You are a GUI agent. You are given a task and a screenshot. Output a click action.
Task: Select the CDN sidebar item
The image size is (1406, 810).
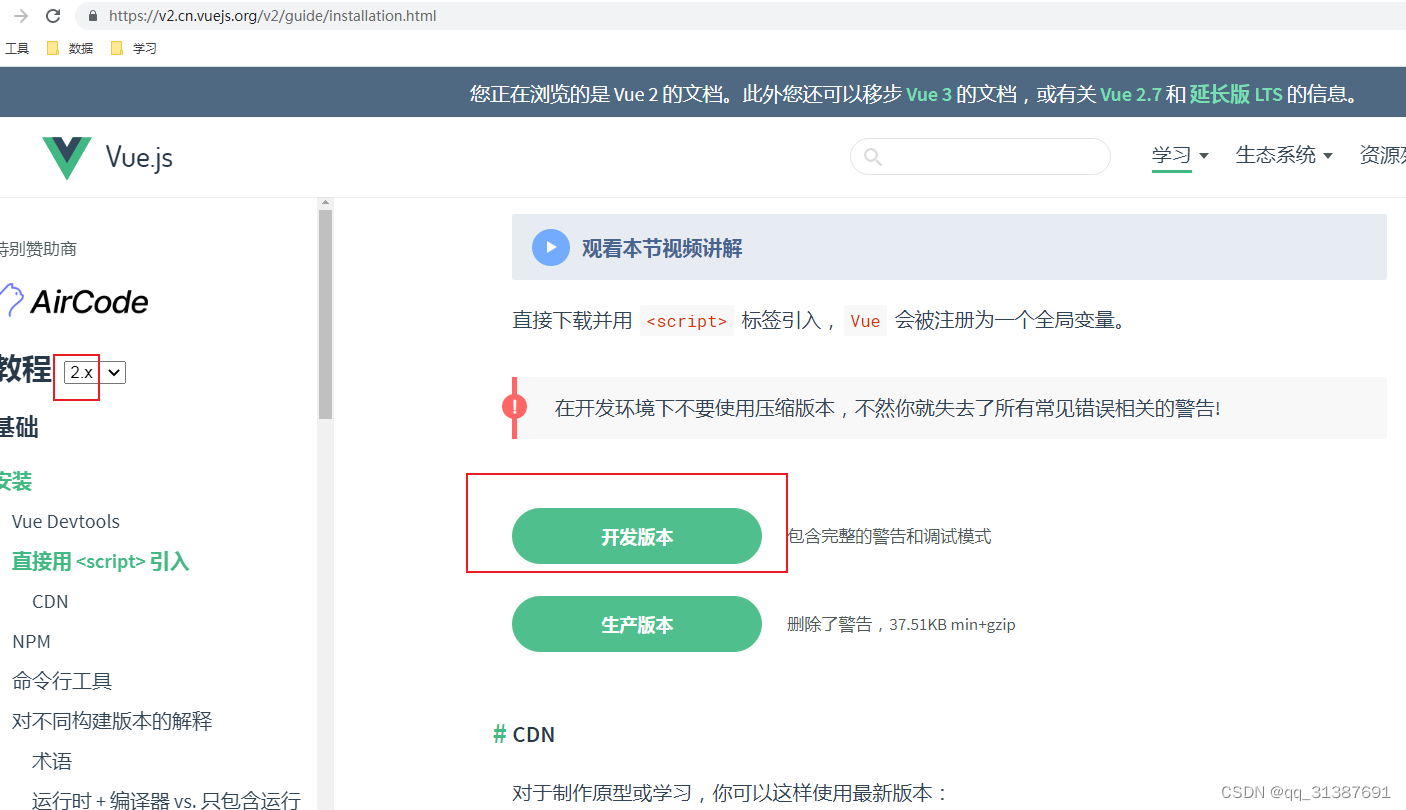tap(50, 601)
